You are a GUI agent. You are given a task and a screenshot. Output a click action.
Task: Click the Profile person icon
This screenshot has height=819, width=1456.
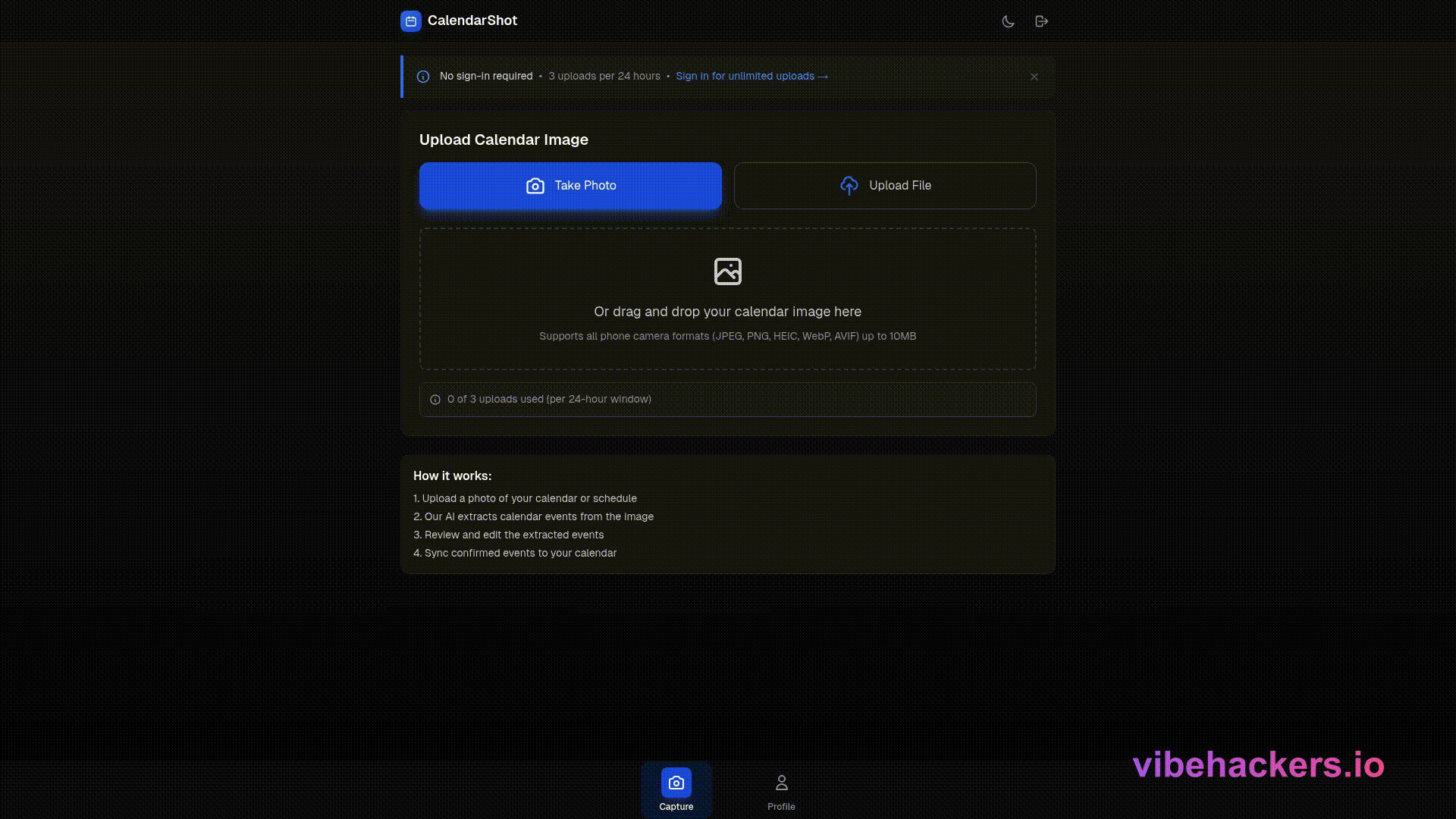tap(781, 782)
